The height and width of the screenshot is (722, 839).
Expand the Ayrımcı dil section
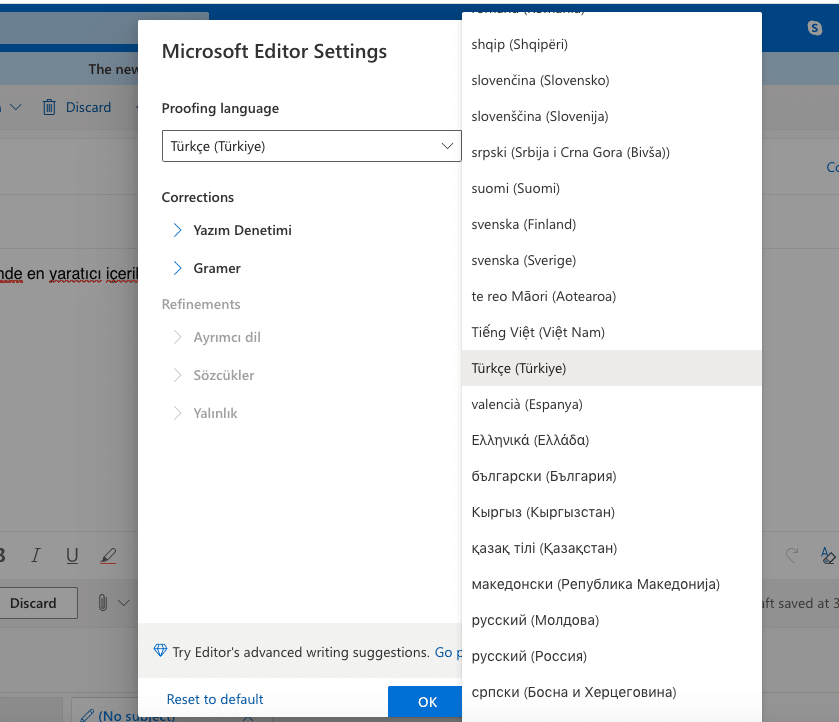point(178,337)
